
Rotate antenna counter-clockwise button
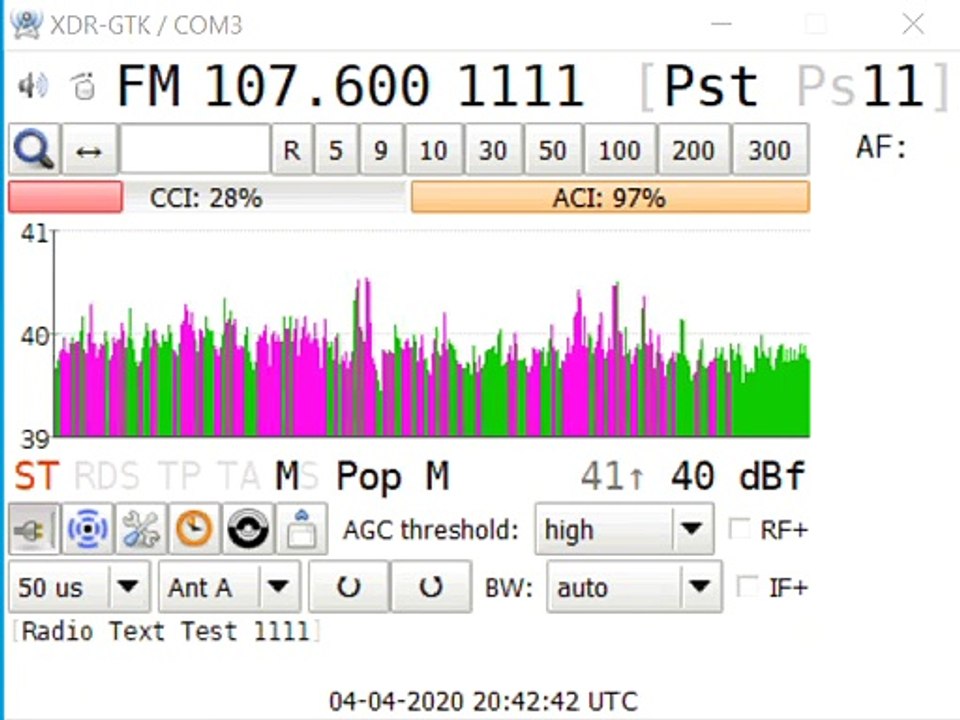[x=348, y=587]
